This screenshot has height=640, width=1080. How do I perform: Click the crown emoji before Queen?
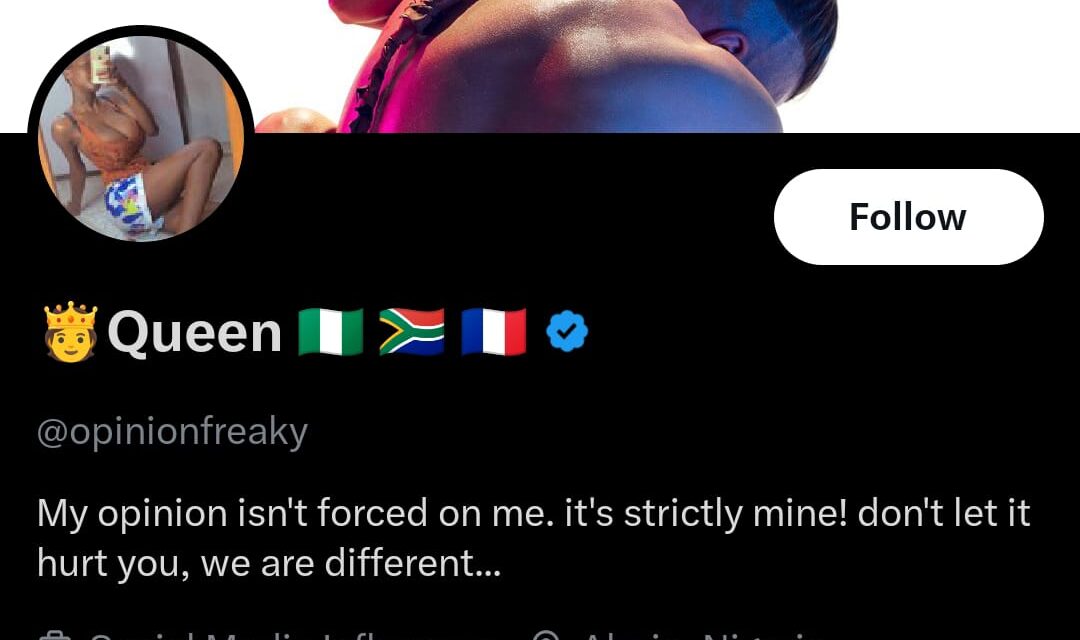70,331
